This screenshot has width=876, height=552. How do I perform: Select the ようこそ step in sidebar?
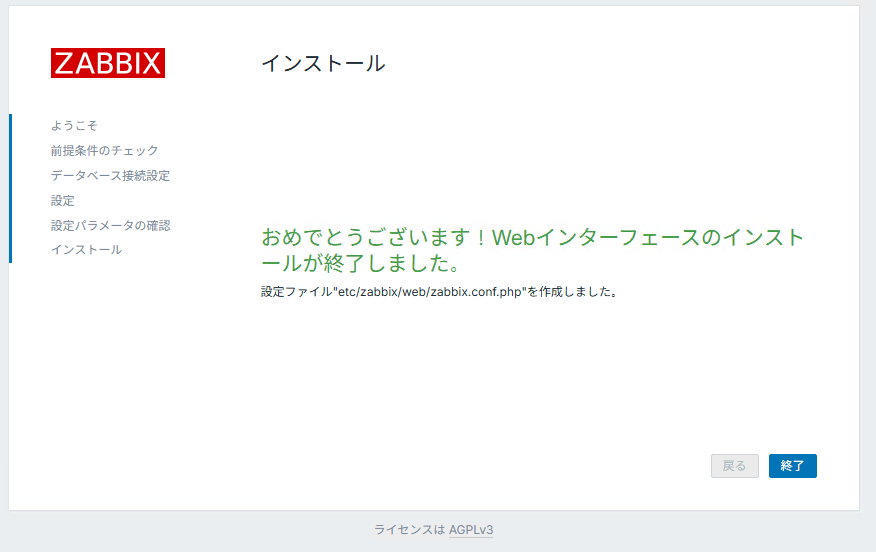74,126
